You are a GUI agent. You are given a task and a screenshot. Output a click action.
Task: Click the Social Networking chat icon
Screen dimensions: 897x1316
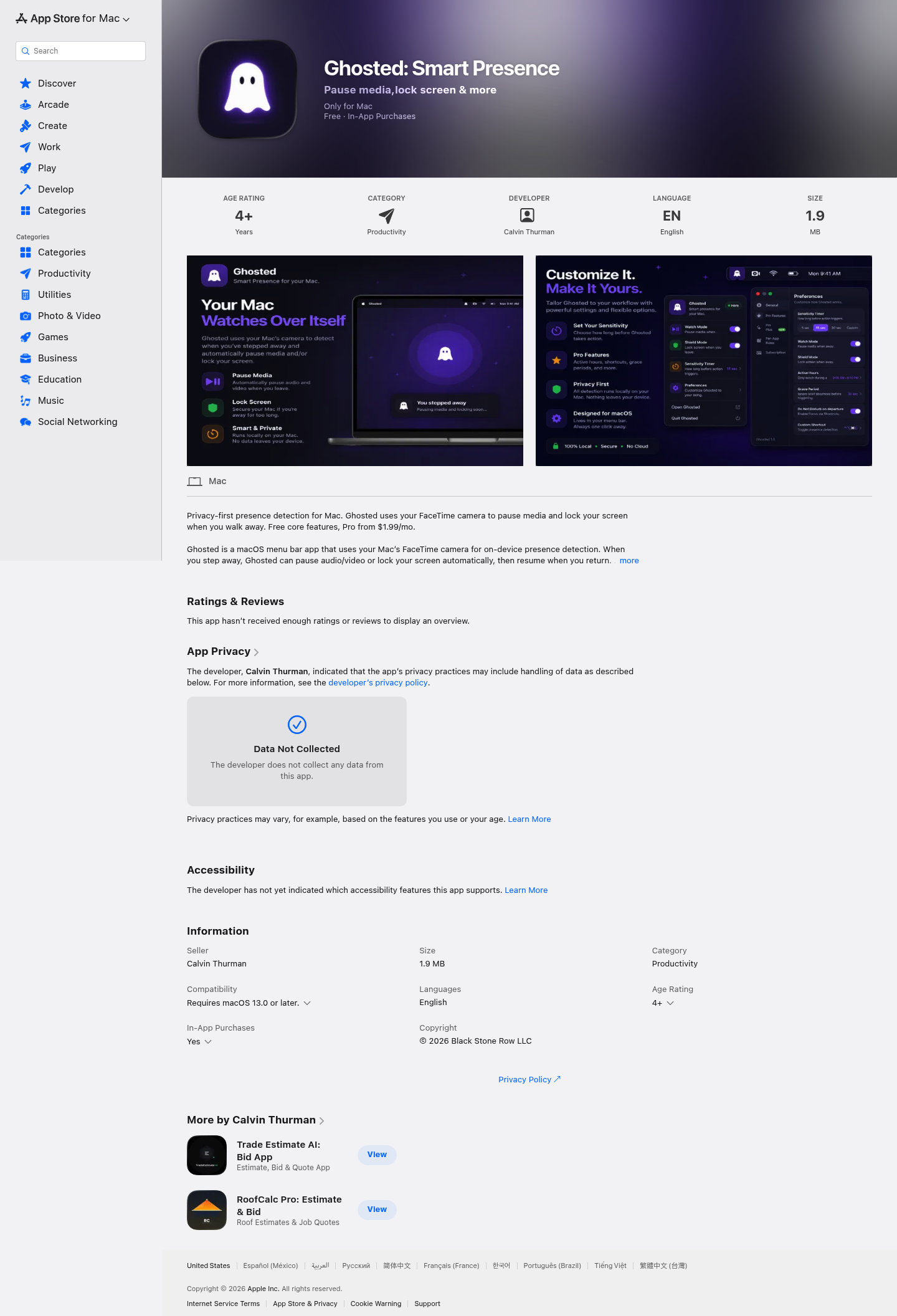click(26, 422)
